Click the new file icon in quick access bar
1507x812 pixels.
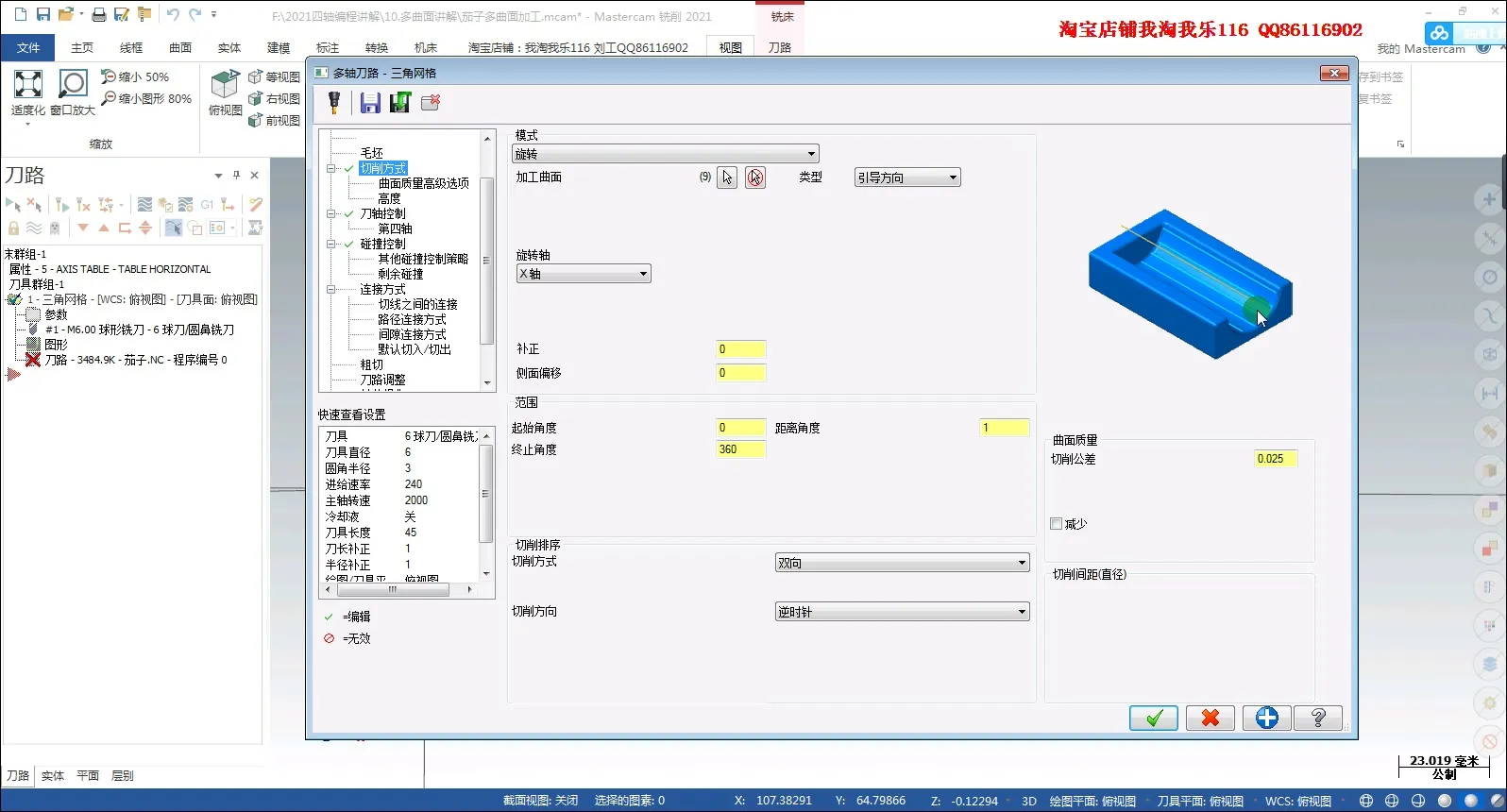pos(21,14)
